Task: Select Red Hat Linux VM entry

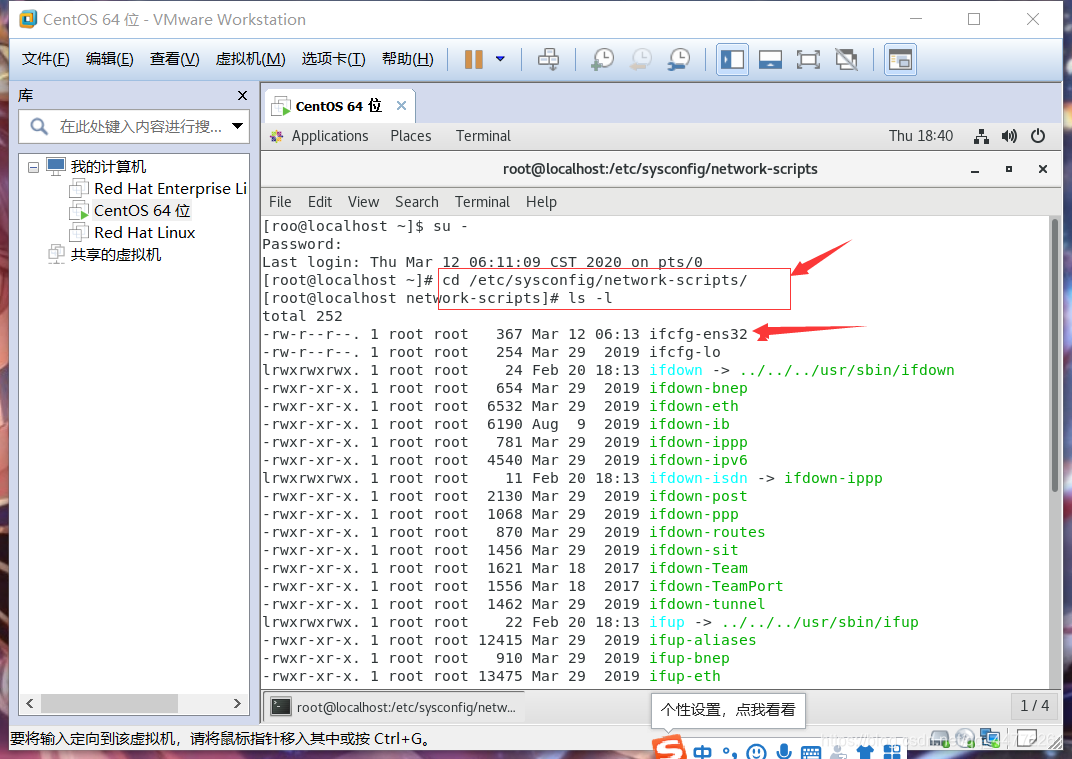Action: coord(144,232)
